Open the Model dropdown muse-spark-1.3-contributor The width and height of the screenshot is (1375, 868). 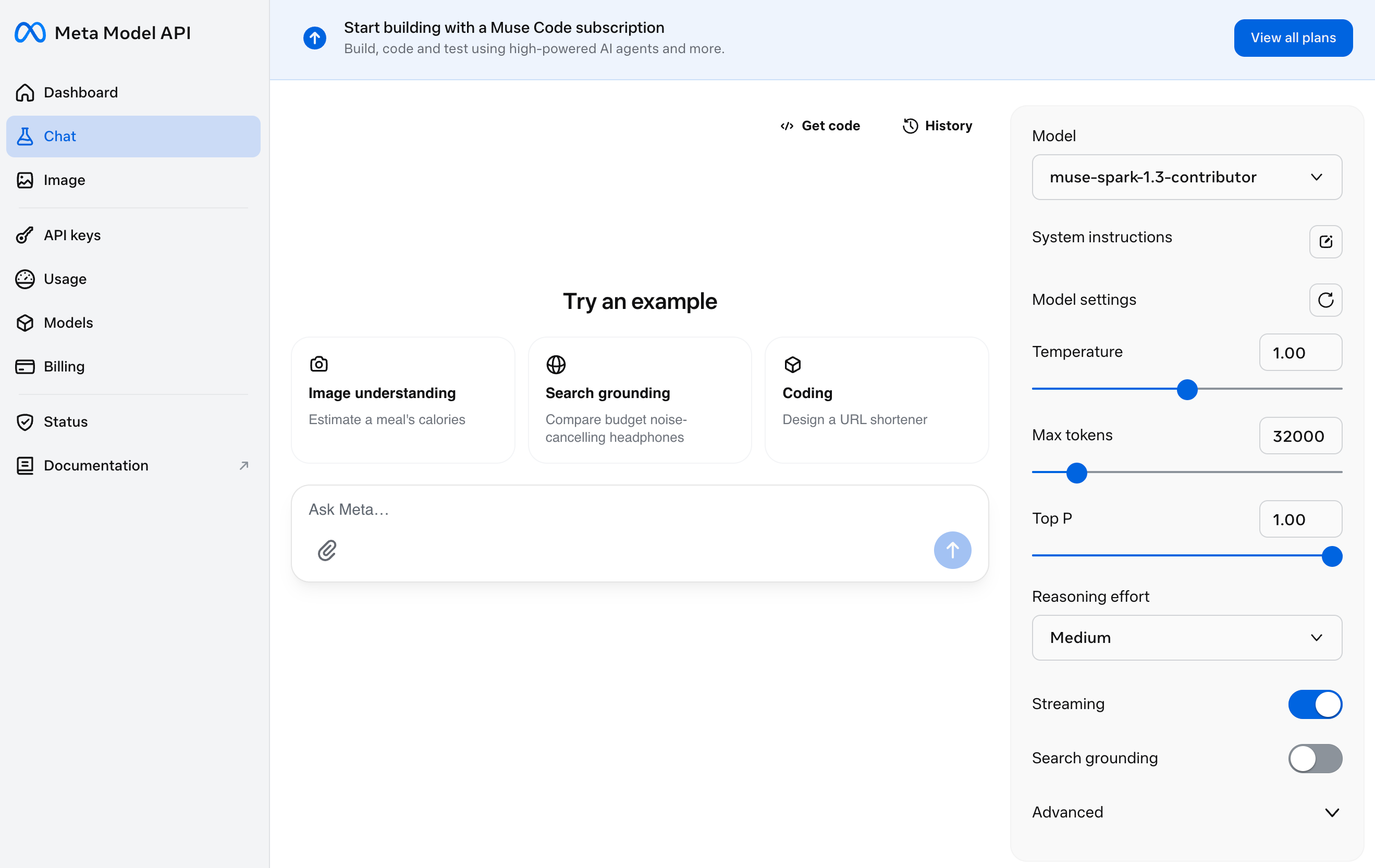click(1186, 178)
